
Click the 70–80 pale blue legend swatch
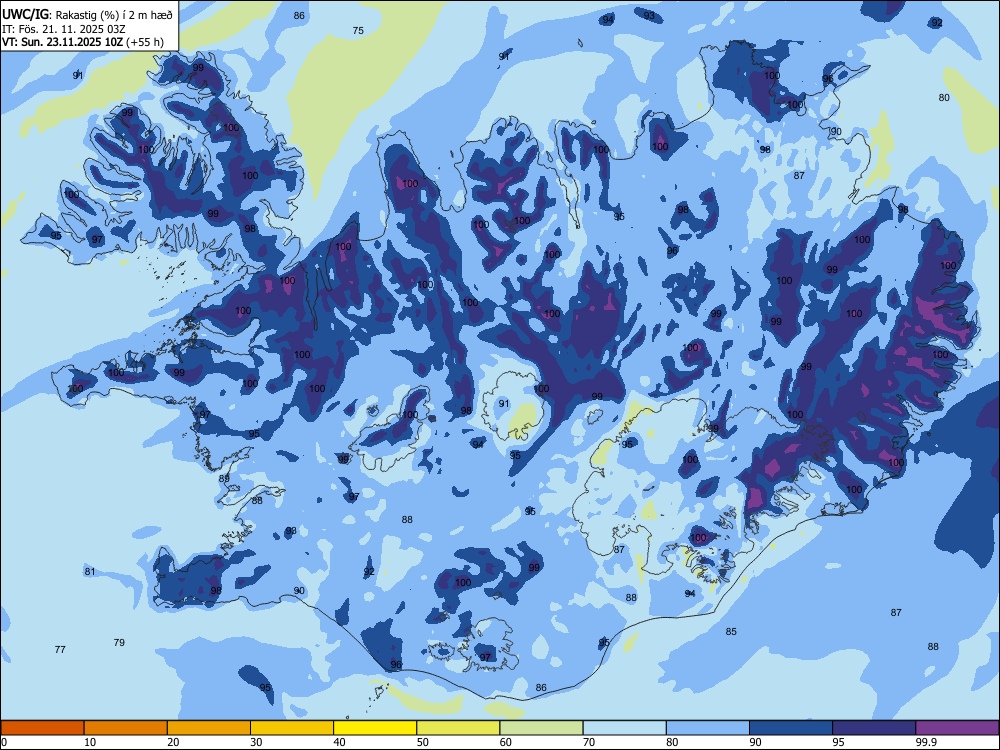click(624, 728)
